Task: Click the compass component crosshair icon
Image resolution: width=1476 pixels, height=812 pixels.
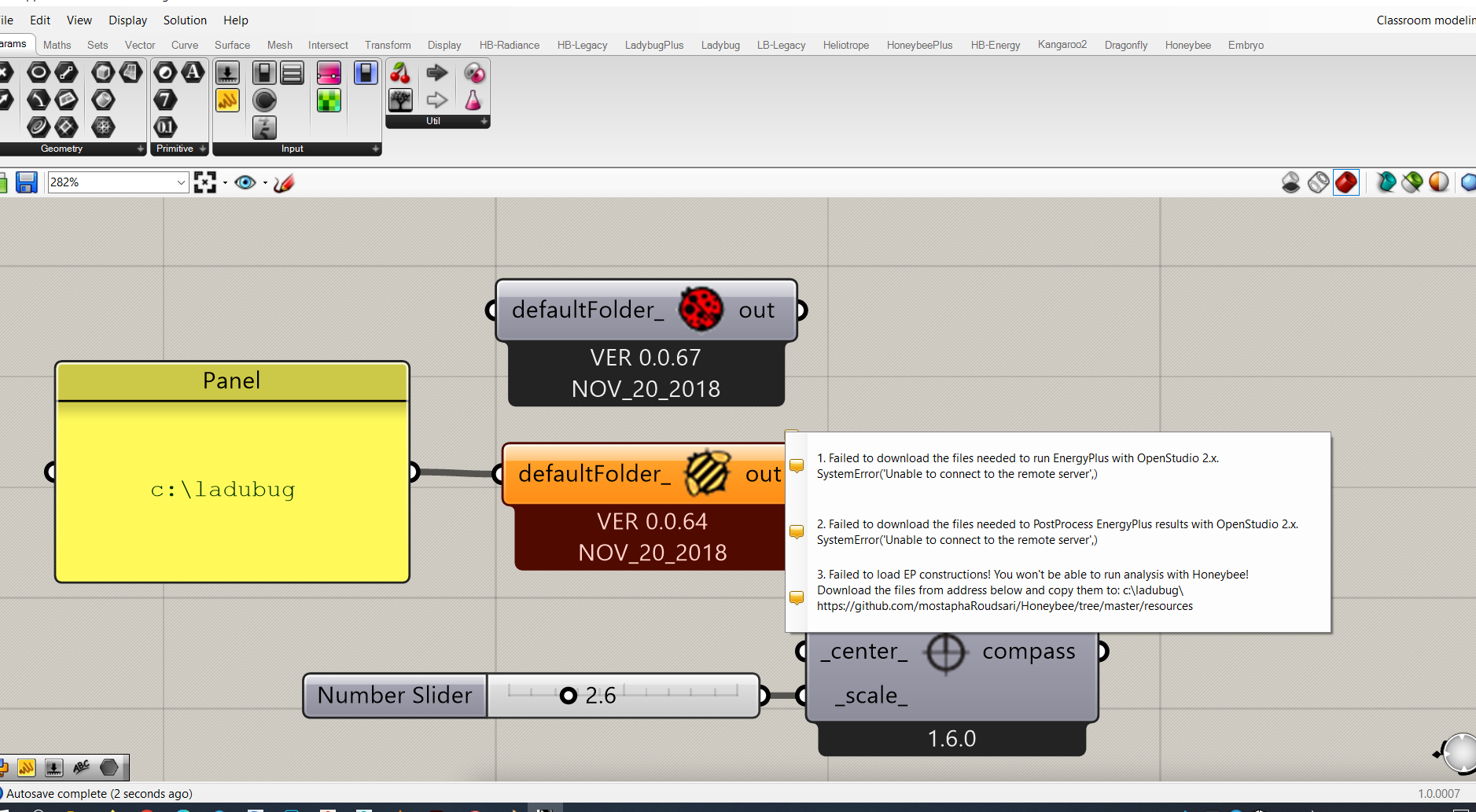Action: [944, 652]
